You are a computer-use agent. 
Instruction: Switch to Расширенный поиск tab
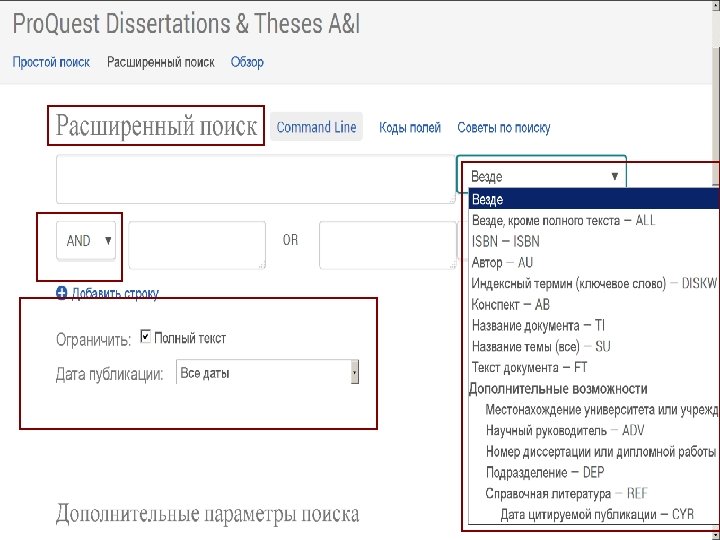[161, 62]
